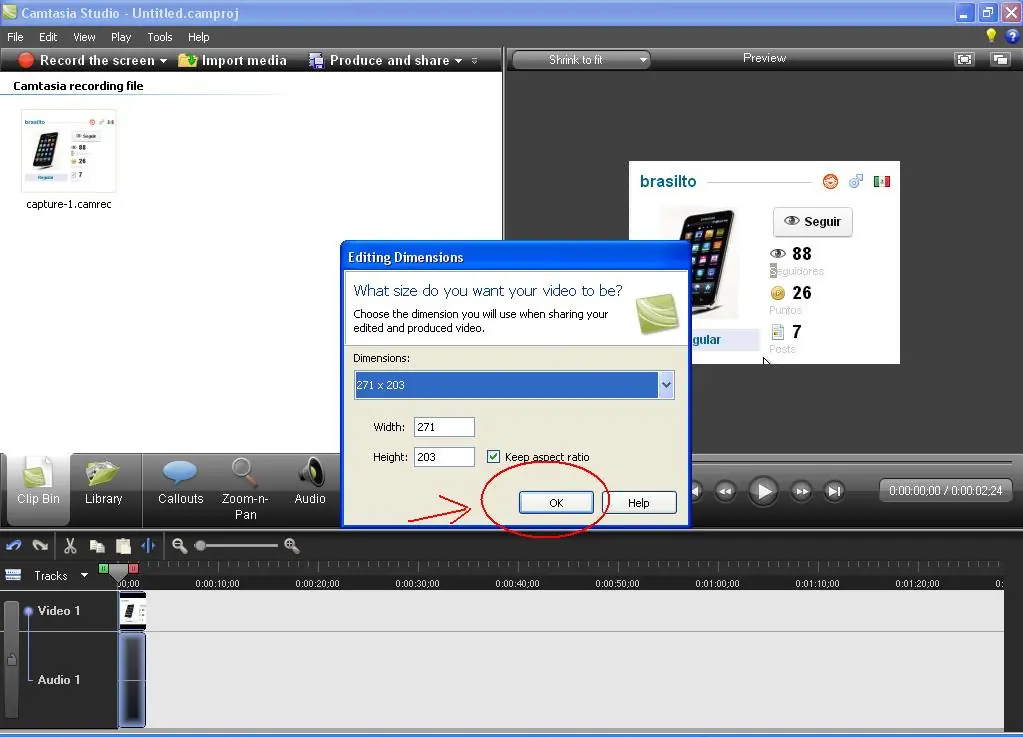Expand the Record the screen dropdown arrow
Viewport: 1023px width, 737px height.
coord(163,61)
